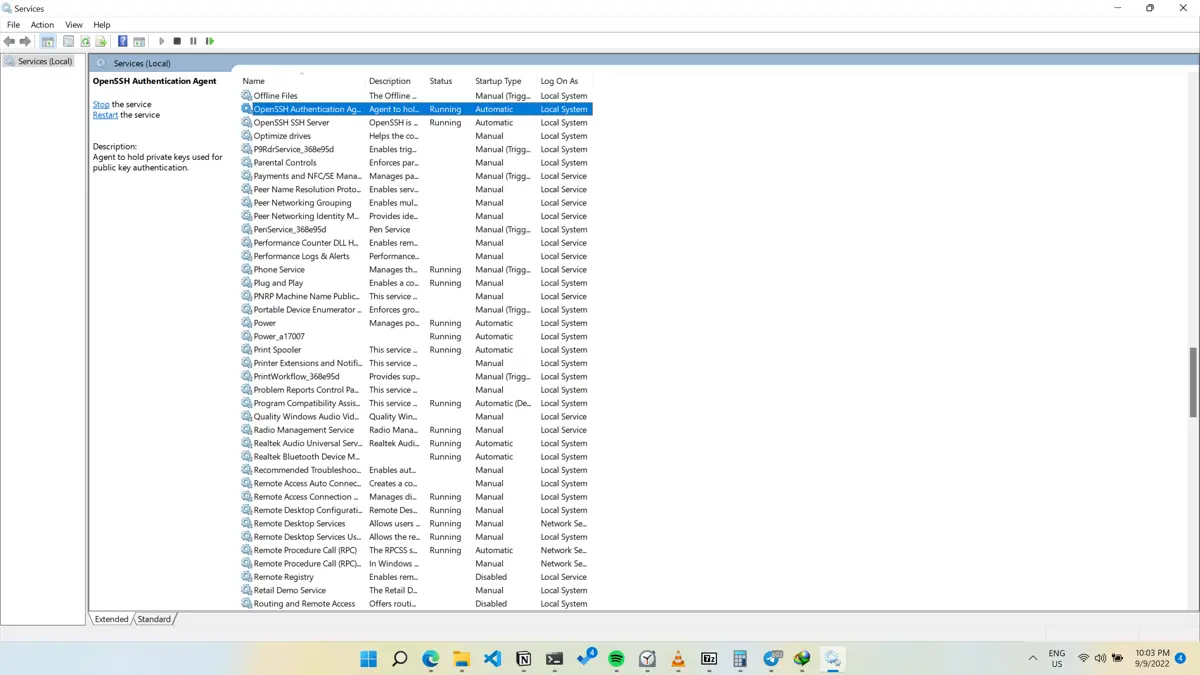Sort by the Description column header
Viewport: 1200px width, 675px height.
(396, 81)
